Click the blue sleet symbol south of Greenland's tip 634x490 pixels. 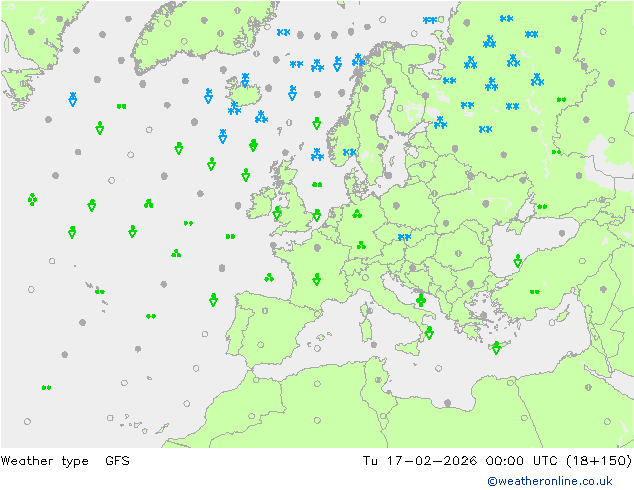click(73, 99)
